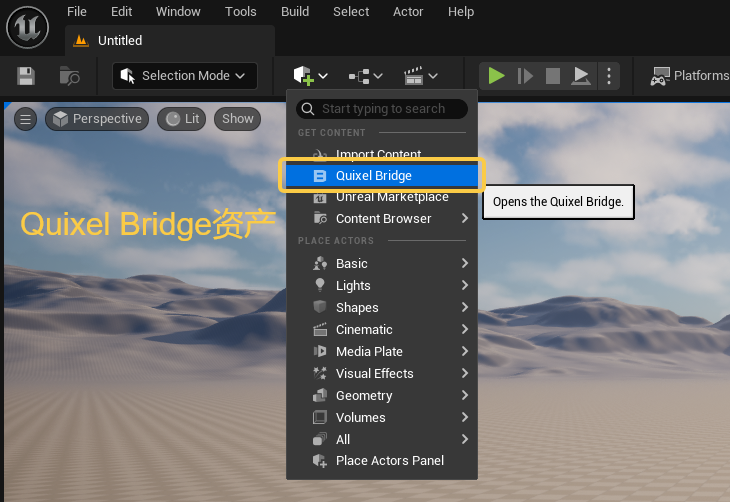
Task: Open the Geometry actors submenu
Action: (x=382, y=395)
